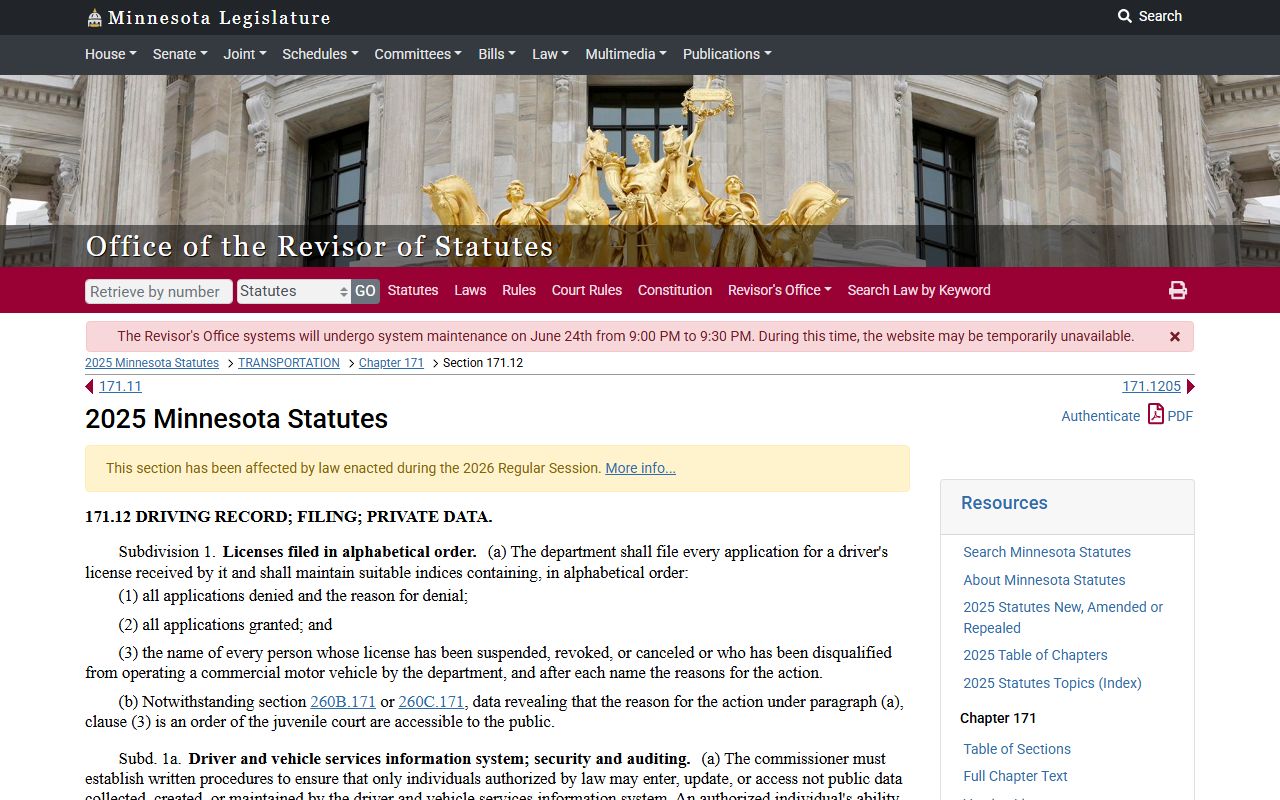This screenshot has width=1280, height=800.
Task: Print this page with the printer icon
Action: (1178, 290)
